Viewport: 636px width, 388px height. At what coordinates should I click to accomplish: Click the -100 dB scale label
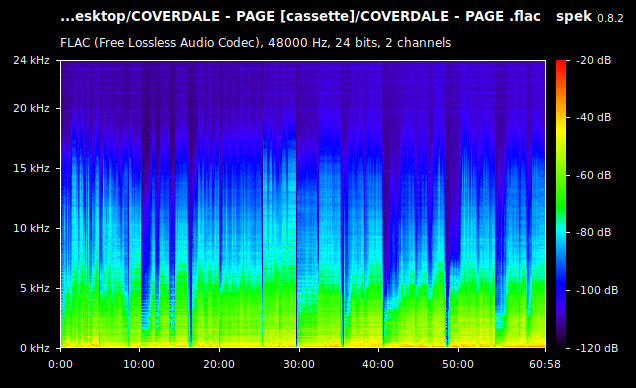(x=597, y=290)
